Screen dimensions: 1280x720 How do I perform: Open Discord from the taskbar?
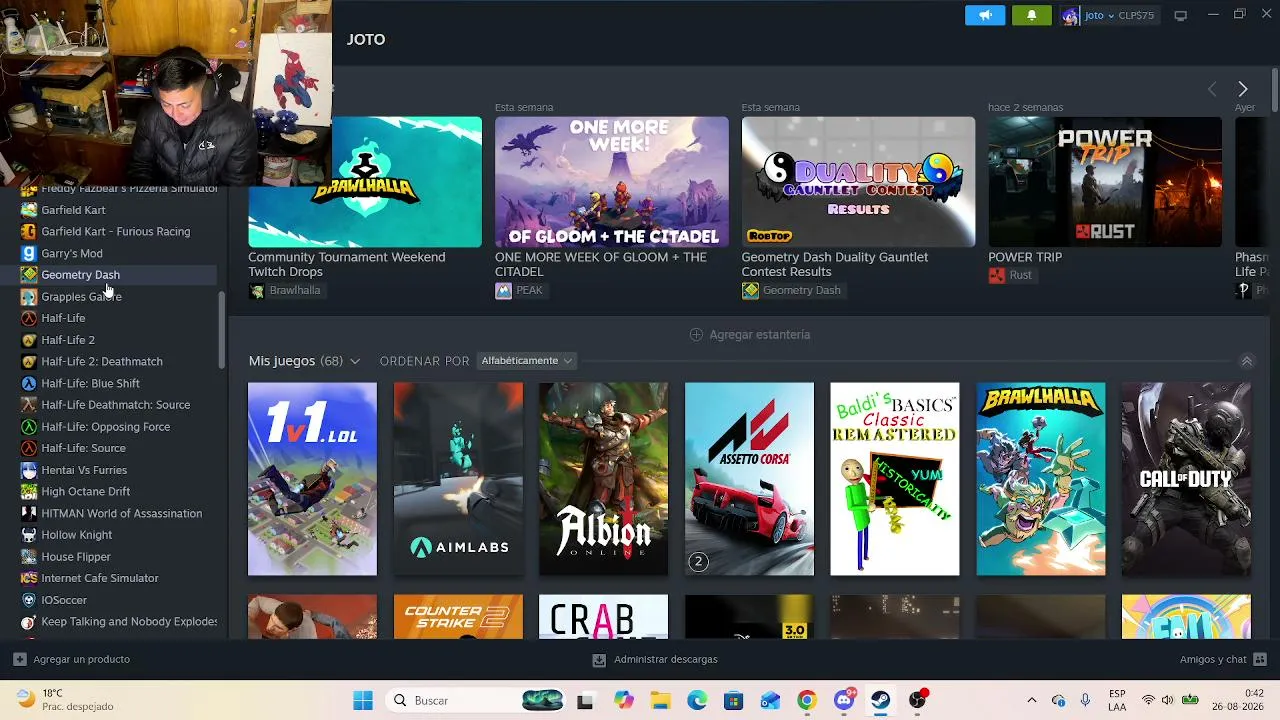coord(844,700)
